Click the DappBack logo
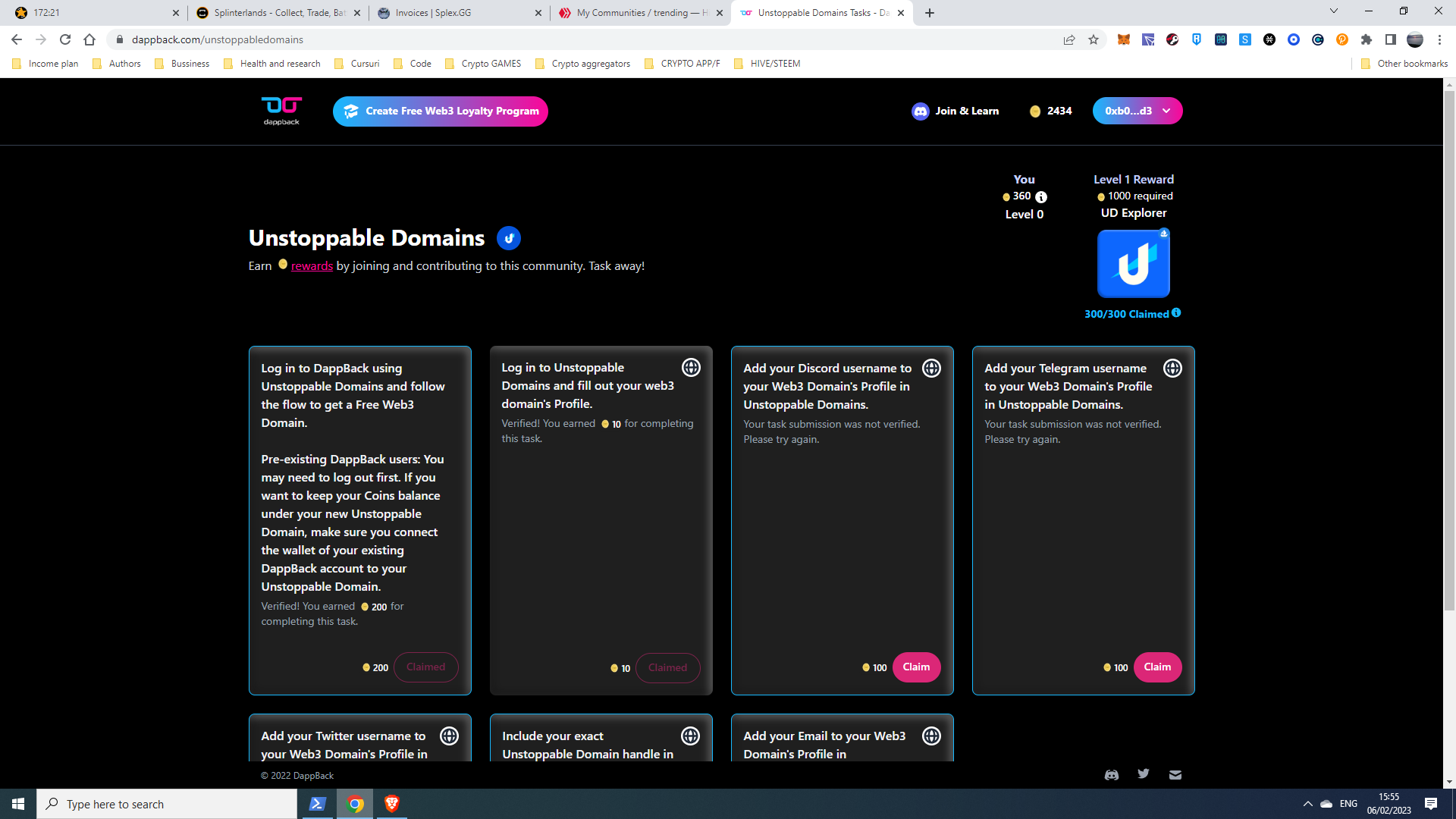Image resolution: width=1456 pixels, height=819 pixels. coord(281,111)
